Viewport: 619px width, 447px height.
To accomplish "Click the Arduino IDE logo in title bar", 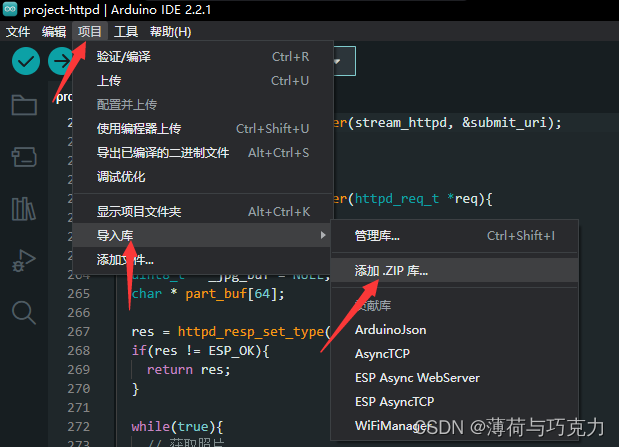I will 10,9.
